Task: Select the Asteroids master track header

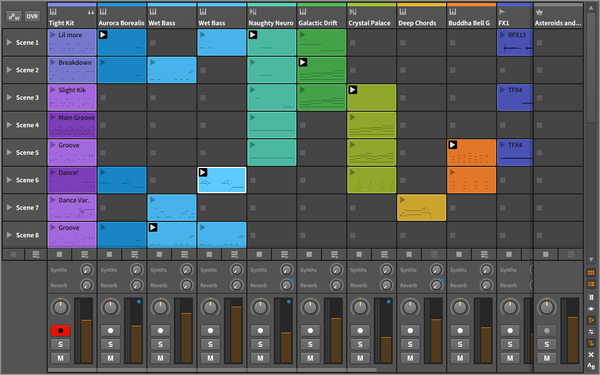Action: pos(558,16)
